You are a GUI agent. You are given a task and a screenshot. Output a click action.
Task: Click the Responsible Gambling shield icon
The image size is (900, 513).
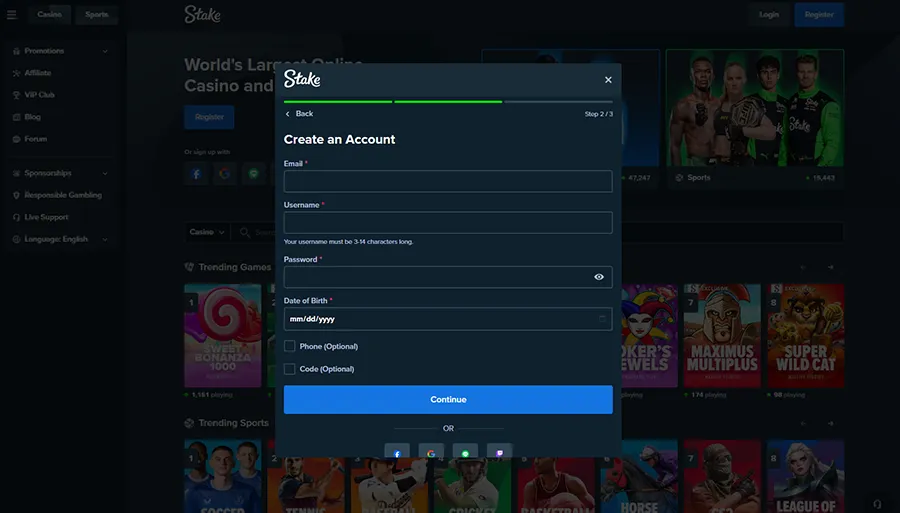[16, 195]
